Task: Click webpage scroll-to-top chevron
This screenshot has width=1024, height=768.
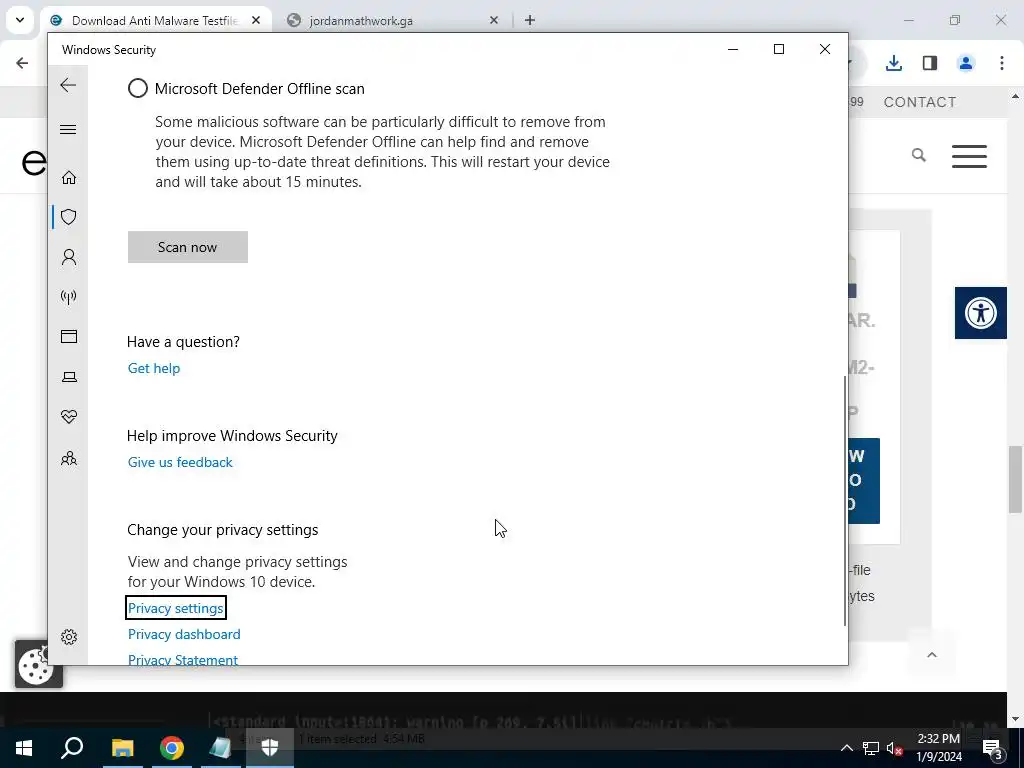Action: click(932, 655)
